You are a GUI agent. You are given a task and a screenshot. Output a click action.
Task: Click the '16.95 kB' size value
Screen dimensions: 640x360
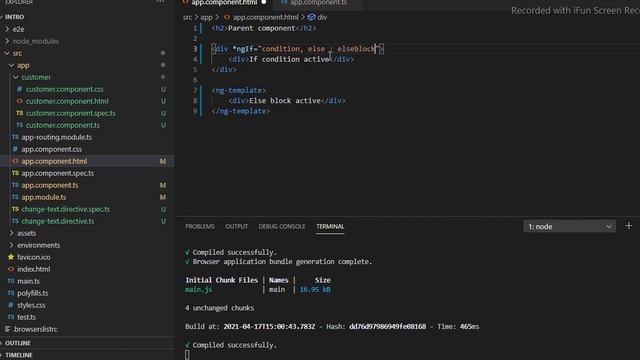click(315, 289)
